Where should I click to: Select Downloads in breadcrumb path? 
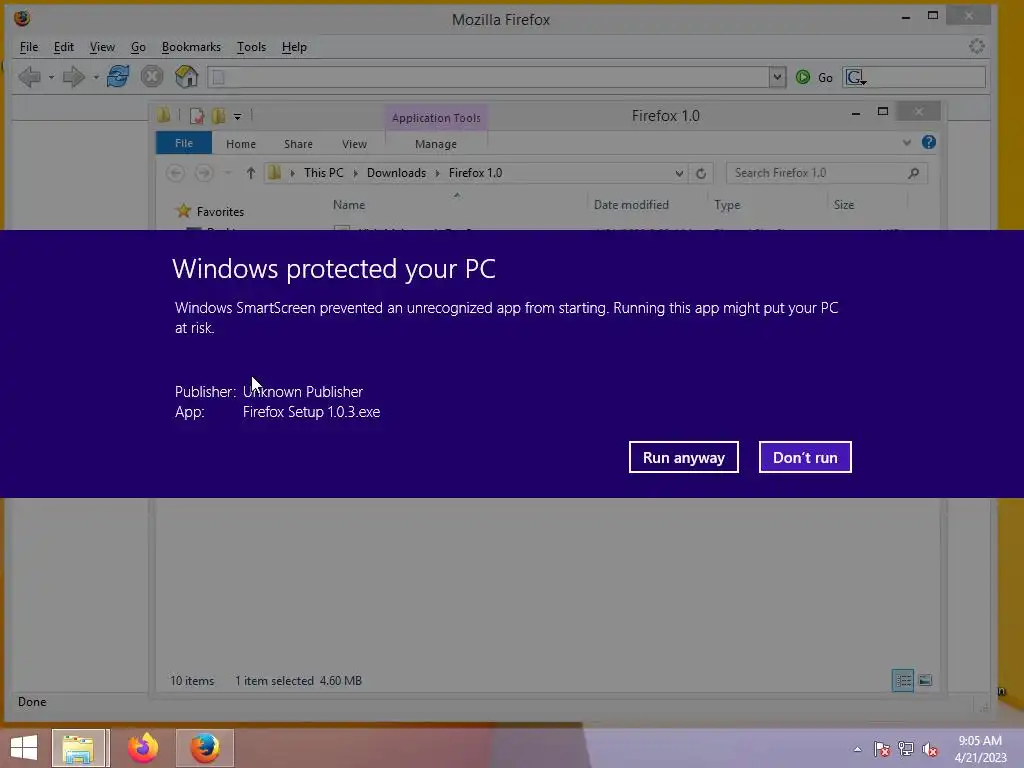click(x=396, y=173)
